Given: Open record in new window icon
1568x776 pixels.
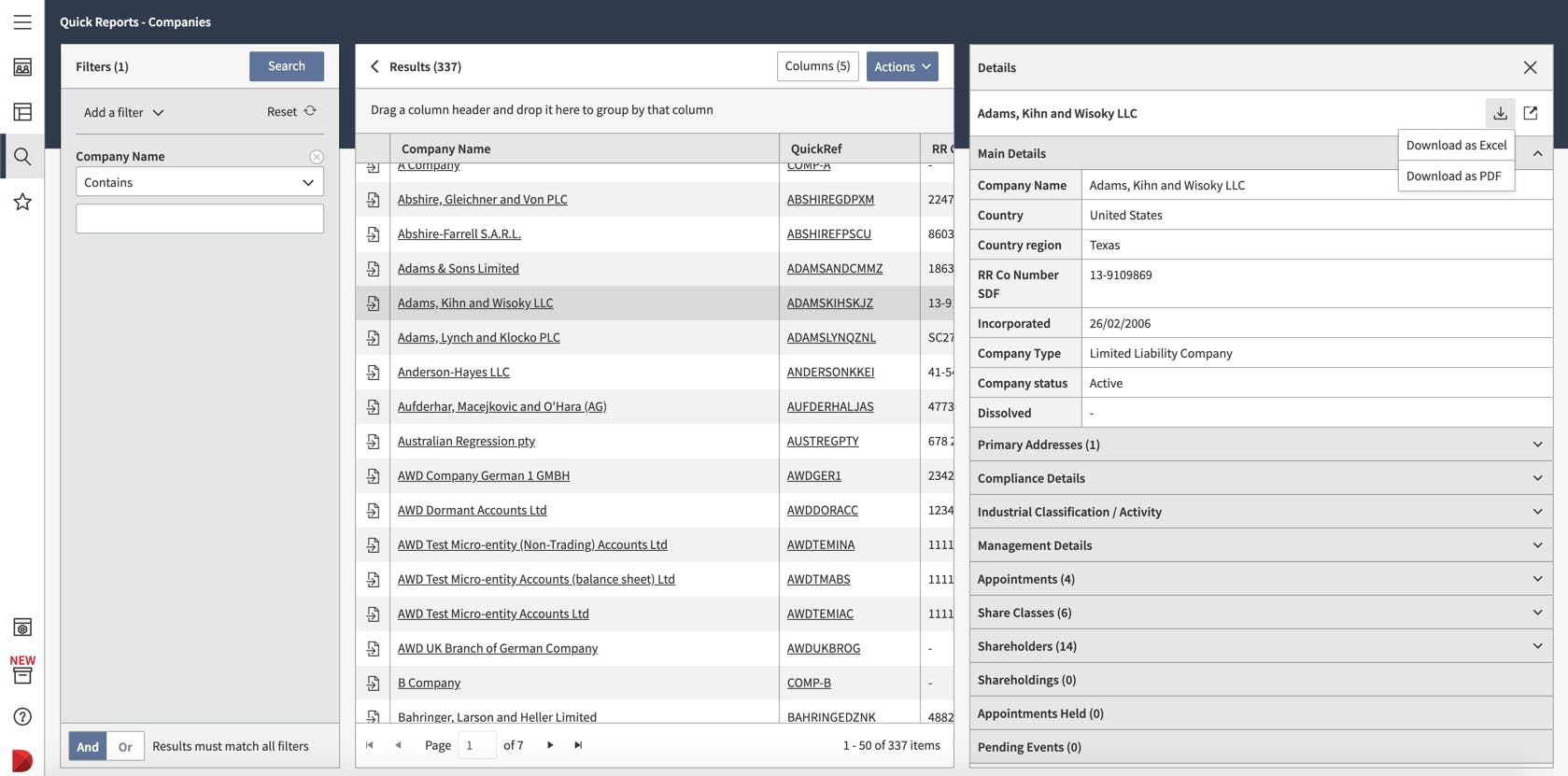Looking at the screenshot, I should click(1531, 113).
